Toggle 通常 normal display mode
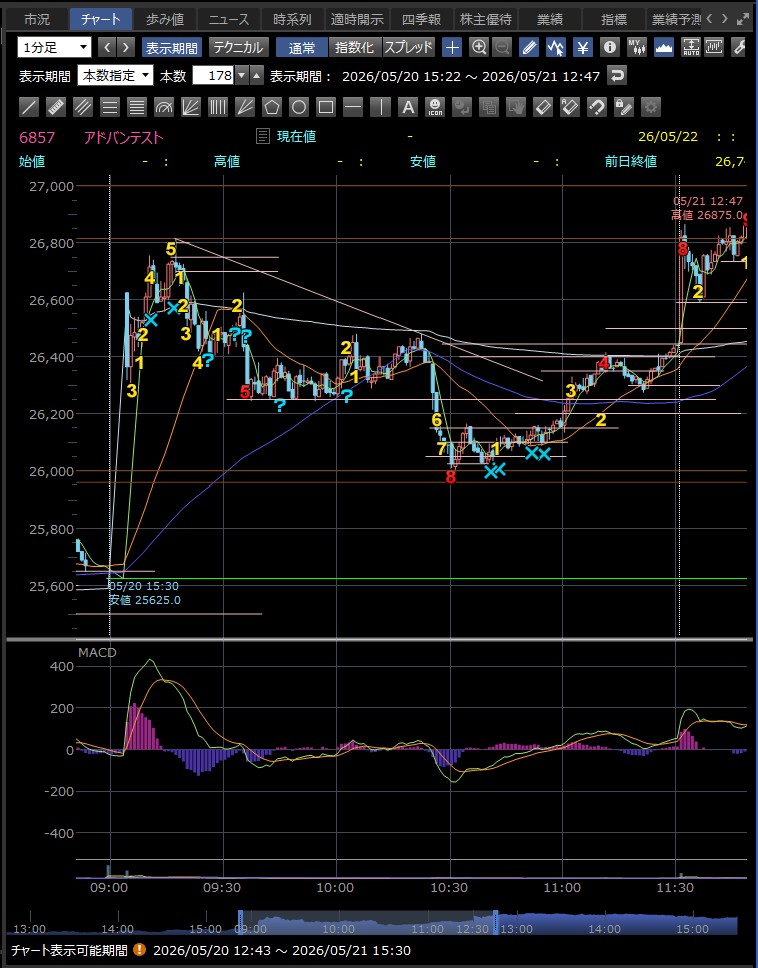 tap(301, 48)
